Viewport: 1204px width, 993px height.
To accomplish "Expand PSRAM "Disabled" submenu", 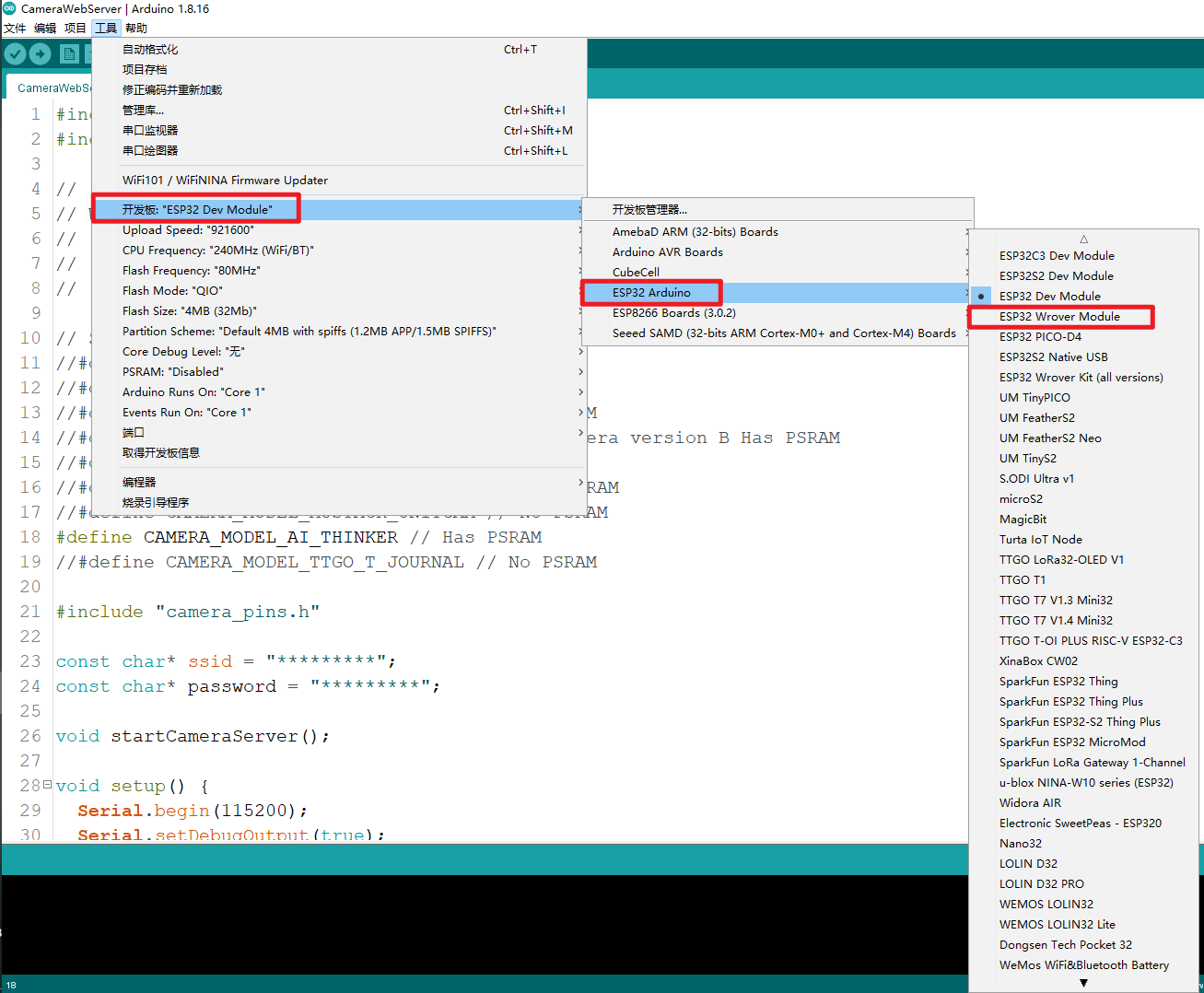I will 339,372.
